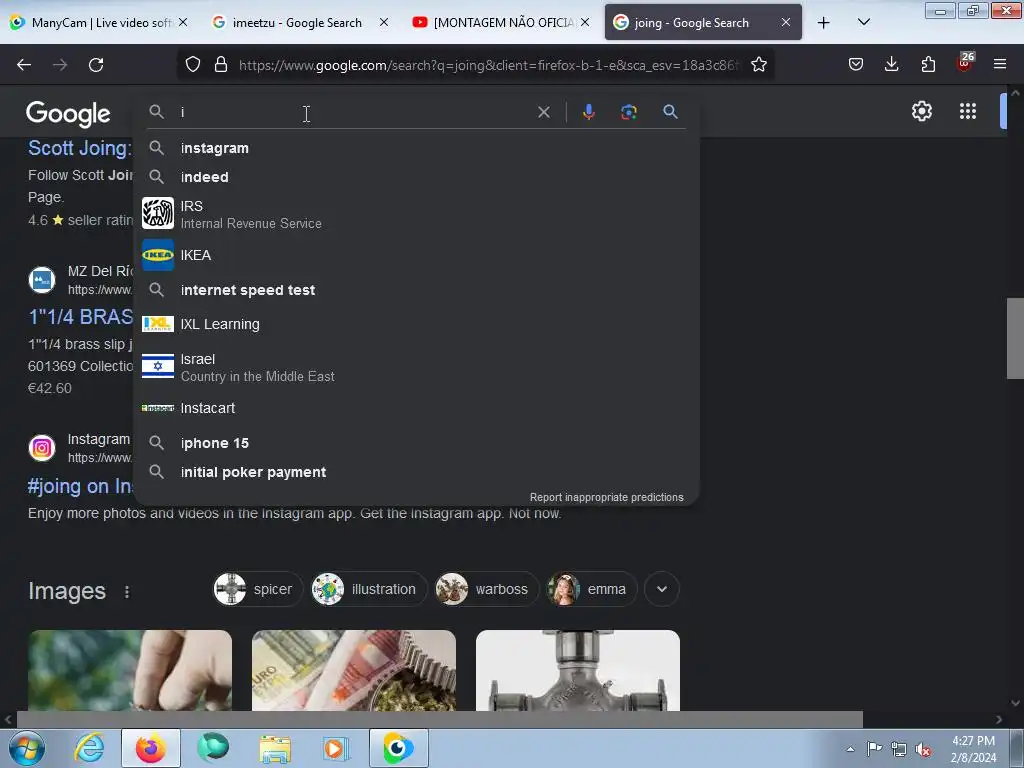Open Images section three-dot options
The width and height of the screenshot is (1024, 768).
pyautogui.click(x=127, y=592)
